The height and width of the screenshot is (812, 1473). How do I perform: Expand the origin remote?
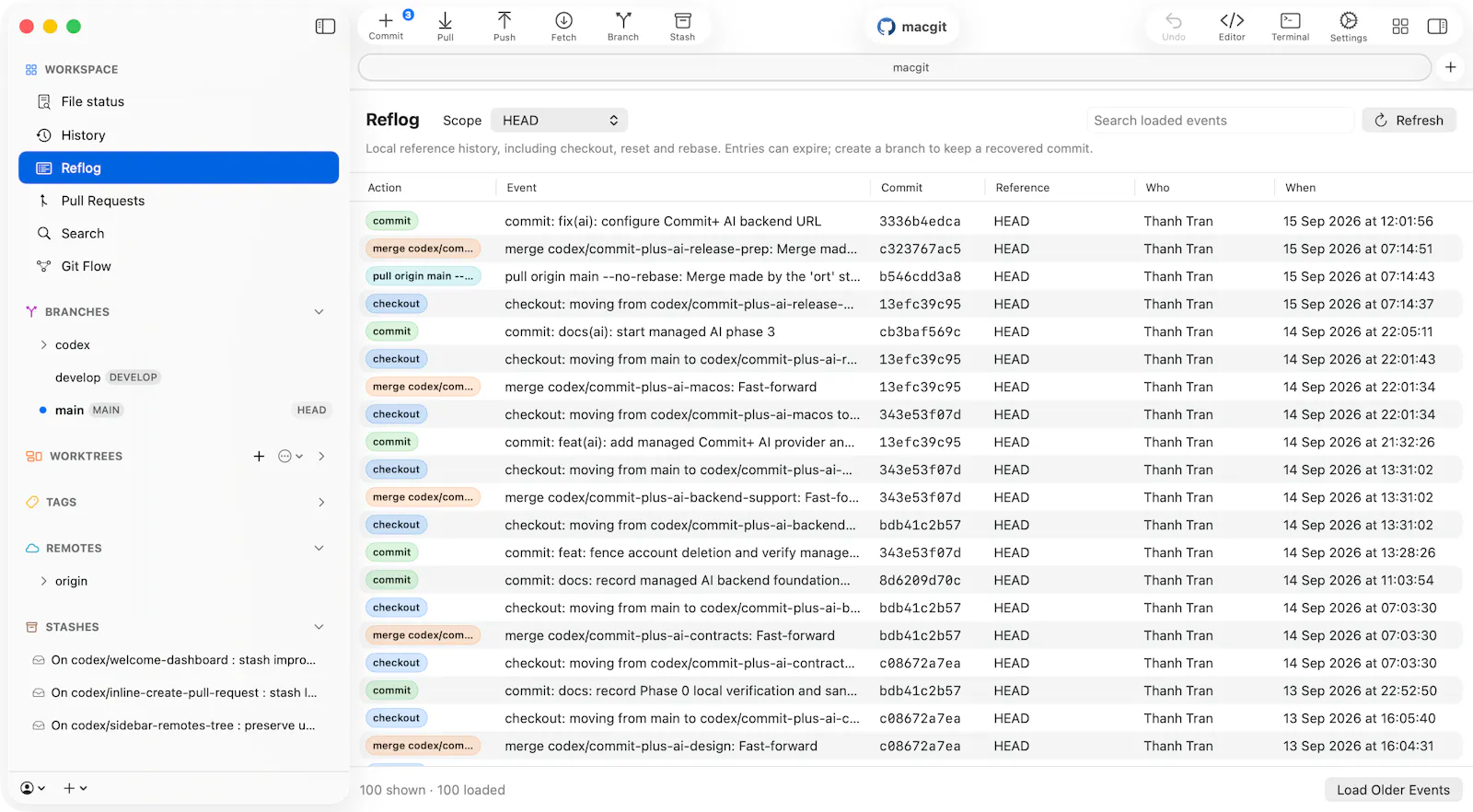(43, 581)
